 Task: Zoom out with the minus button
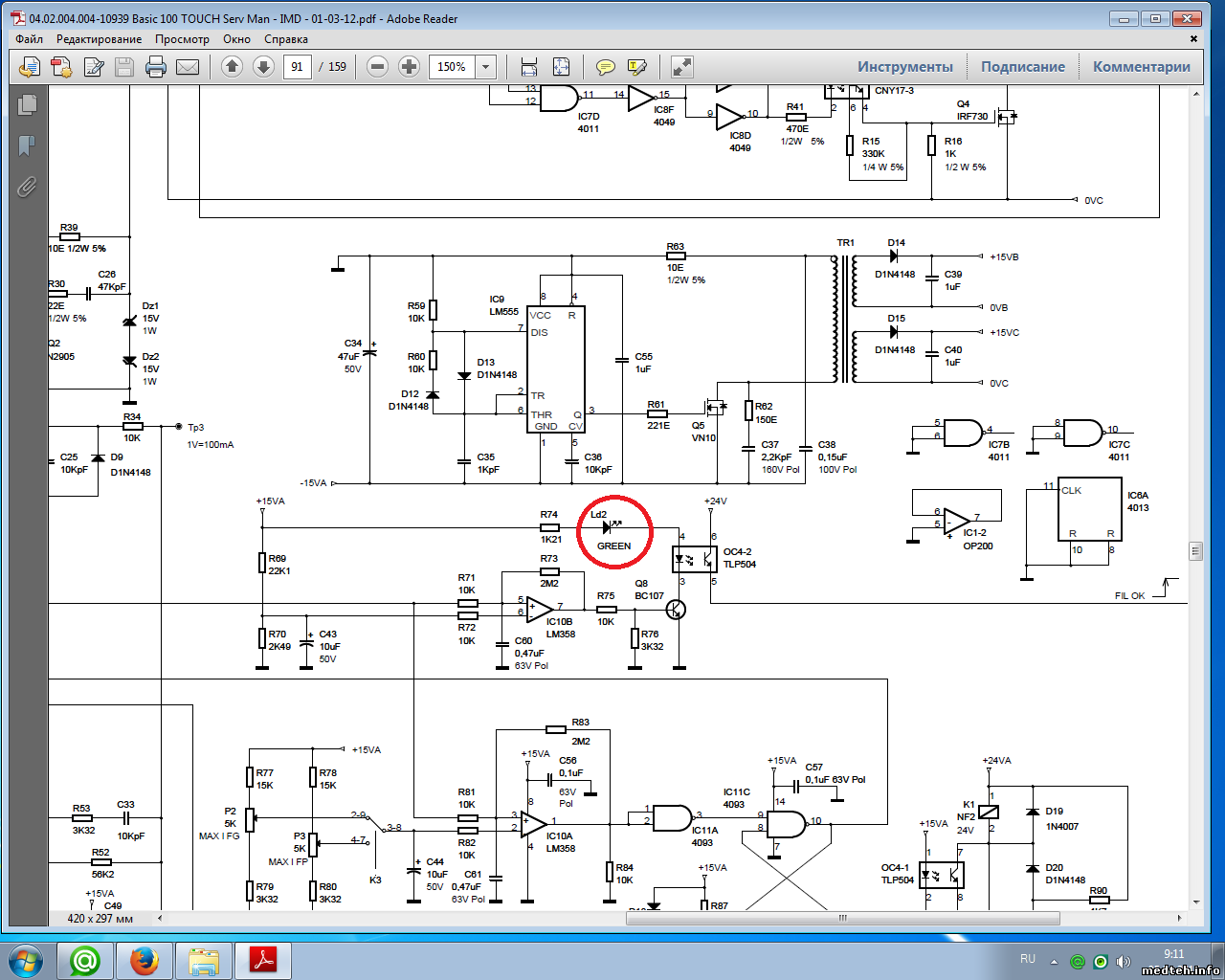click(377, 67)
